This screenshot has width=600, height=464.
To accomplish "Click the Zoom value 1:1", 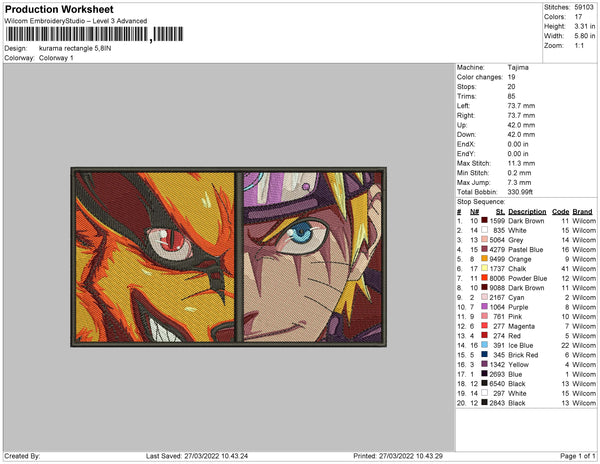I will click(579, 46).
